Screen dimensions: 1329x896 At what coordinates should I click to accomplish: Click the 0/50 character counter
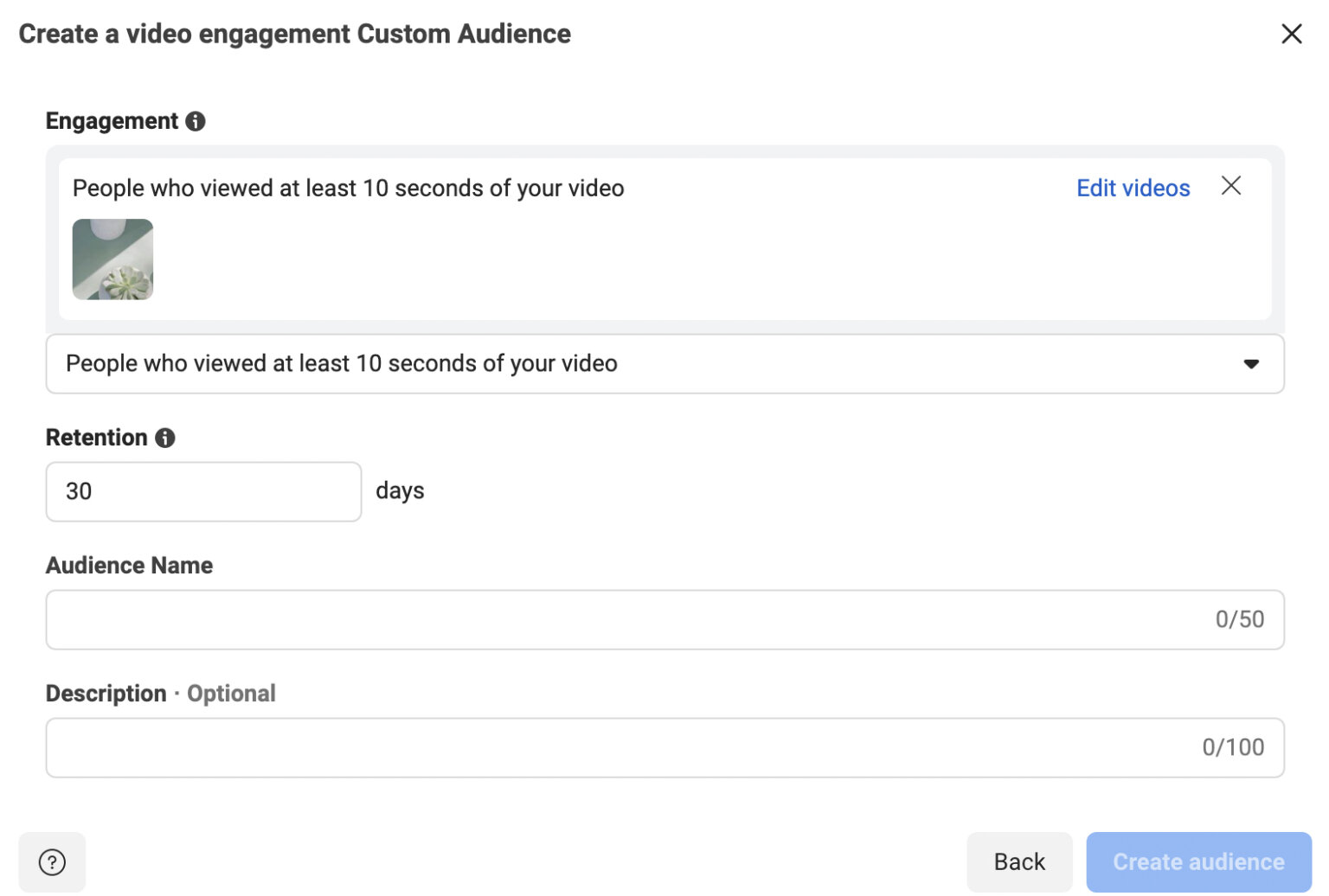coord(1240,619)
